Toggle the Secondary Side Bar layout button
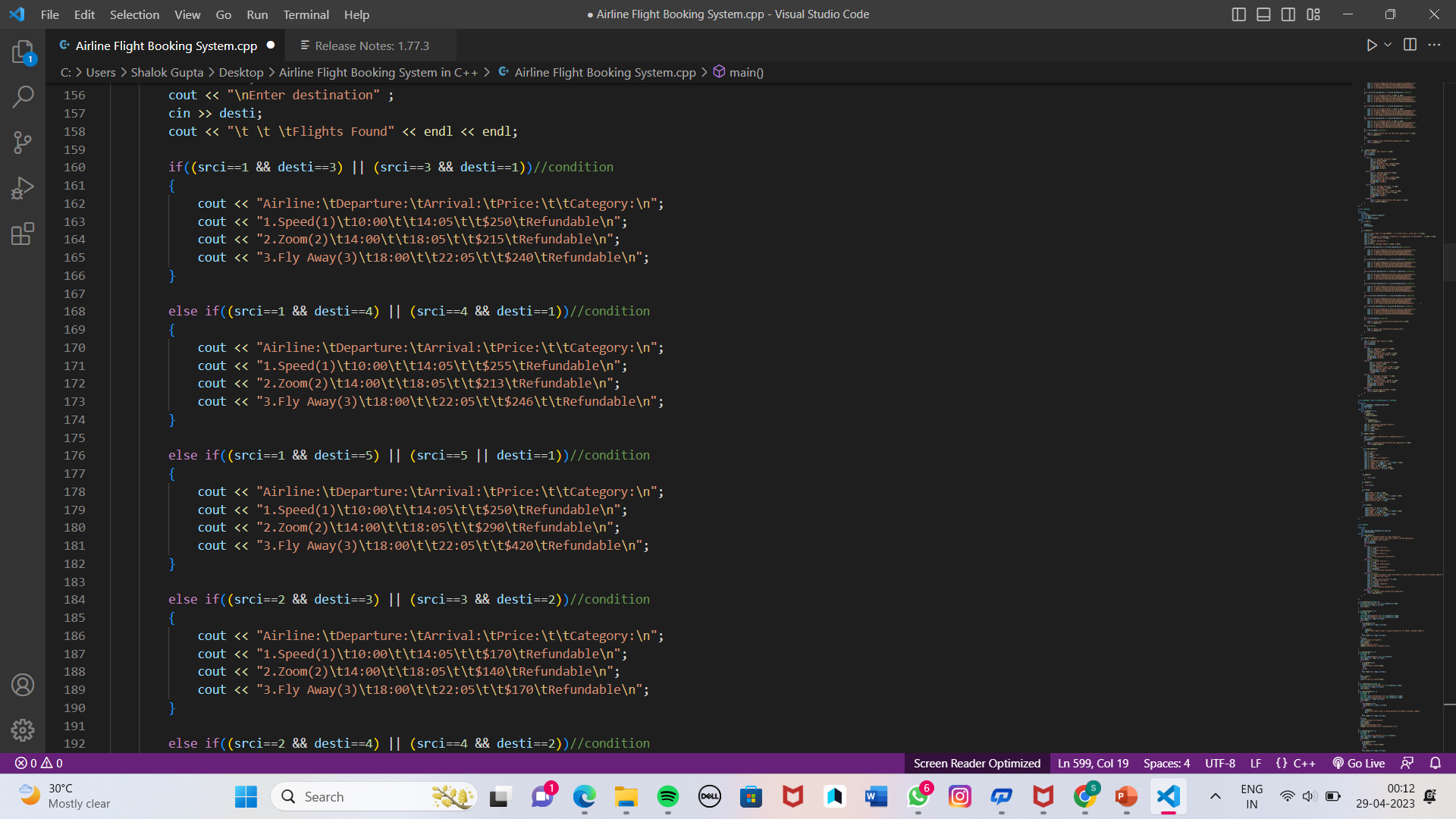 [x=1288, y=14]
